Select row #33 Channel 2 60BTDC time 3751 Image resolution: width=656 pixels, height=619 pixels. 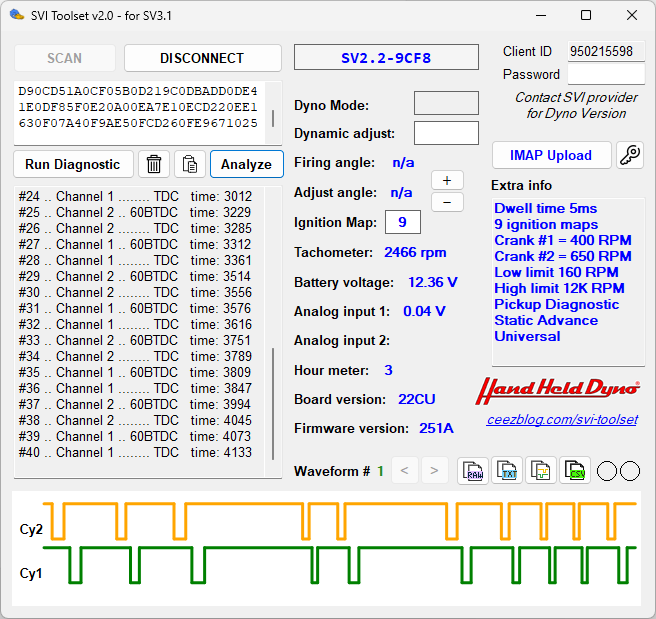(135, 340)
